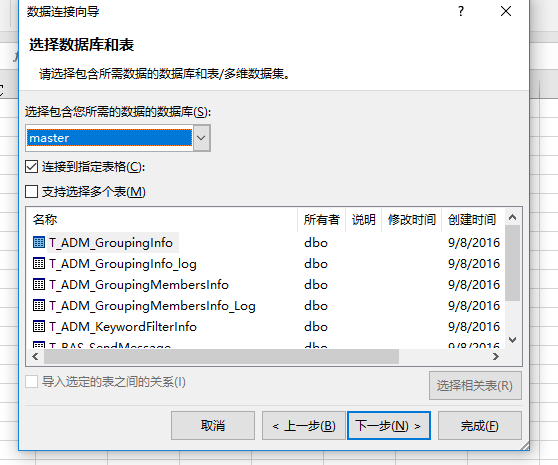Click dbo owner of T_ADM_GroupingInfo_log

pos(316,264)
